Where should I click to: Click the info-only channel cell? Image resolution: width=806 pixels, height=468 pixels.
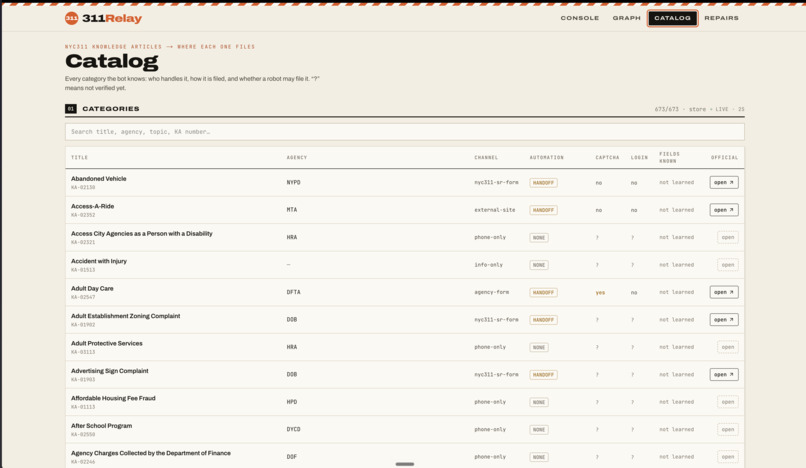(488, 265)
